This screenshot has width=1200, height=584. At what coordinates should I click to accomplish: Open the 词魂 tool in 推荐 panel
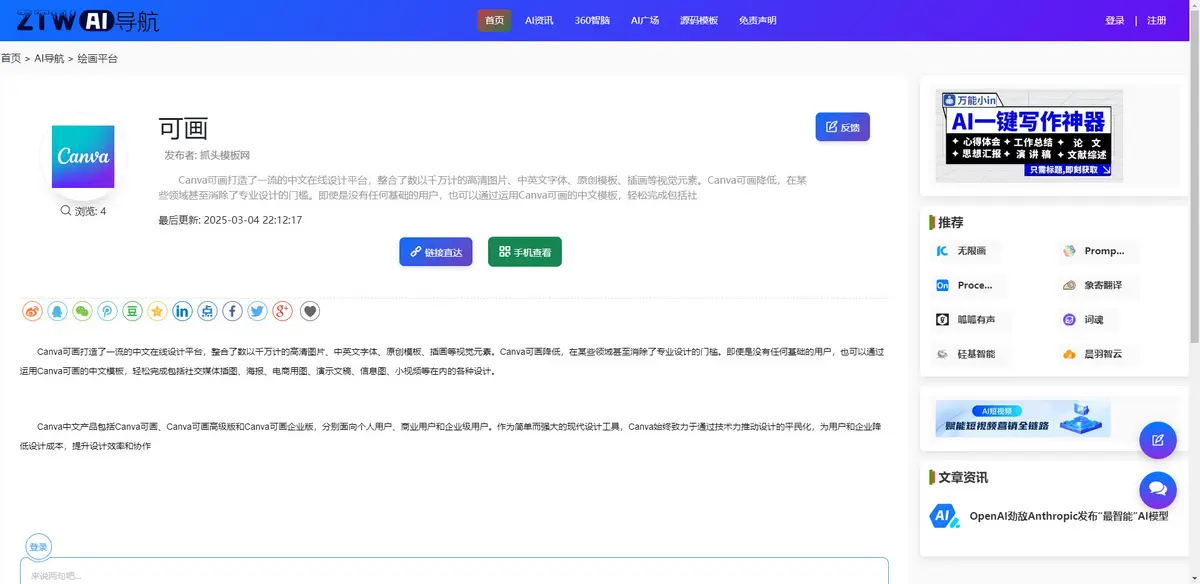click(1089, 319)
